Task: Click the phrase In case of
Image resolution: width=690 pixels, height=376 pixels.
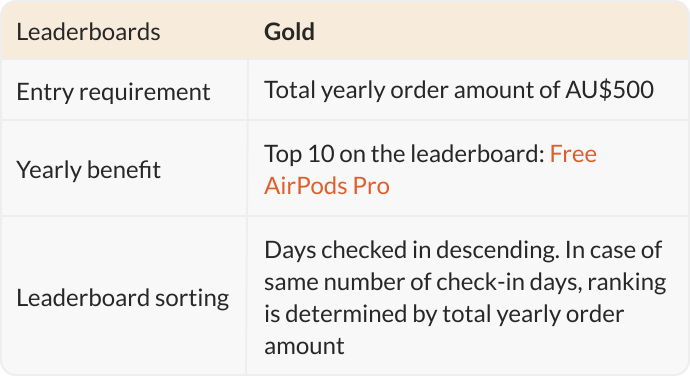Action: point(613,250)
